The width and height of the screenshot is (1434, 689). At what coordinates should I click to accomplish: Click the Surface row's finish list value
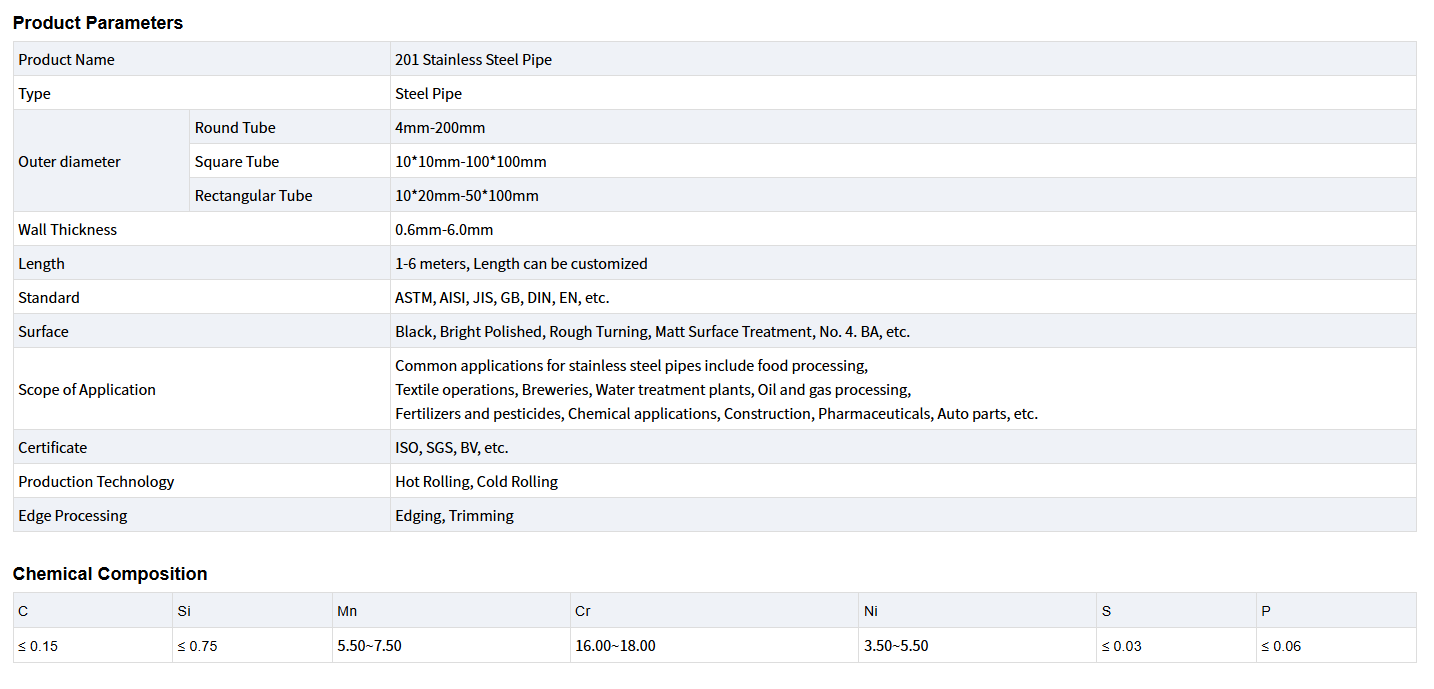pos(652,332)
